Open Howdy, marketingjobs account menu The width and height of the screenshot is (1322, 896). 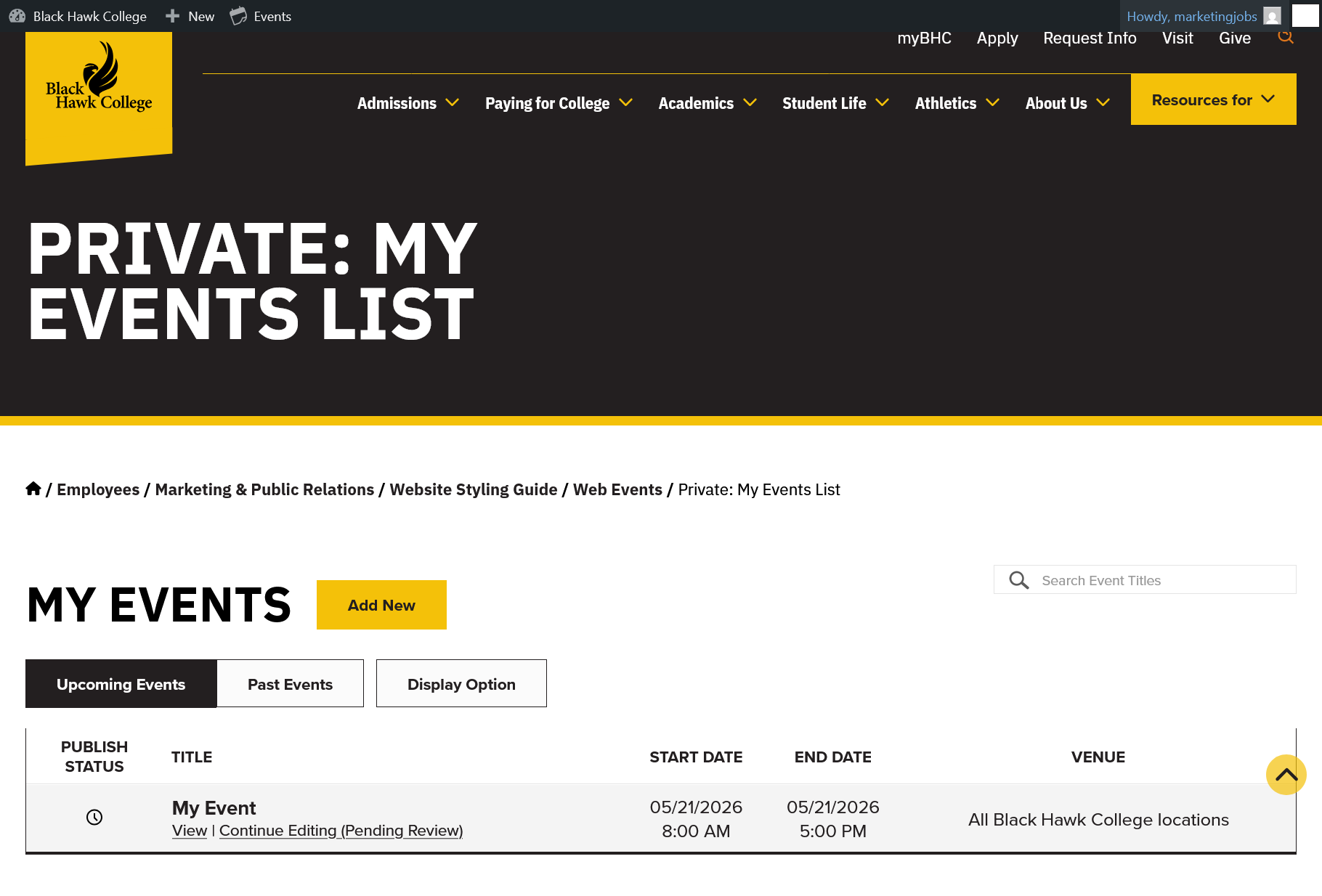[1191, 16]
